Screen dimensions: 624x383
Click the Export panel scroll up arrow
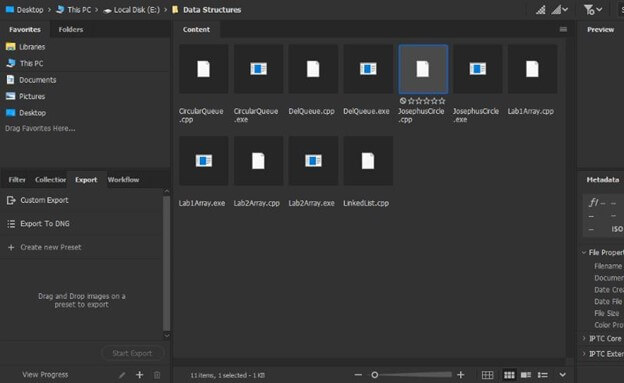166,192
